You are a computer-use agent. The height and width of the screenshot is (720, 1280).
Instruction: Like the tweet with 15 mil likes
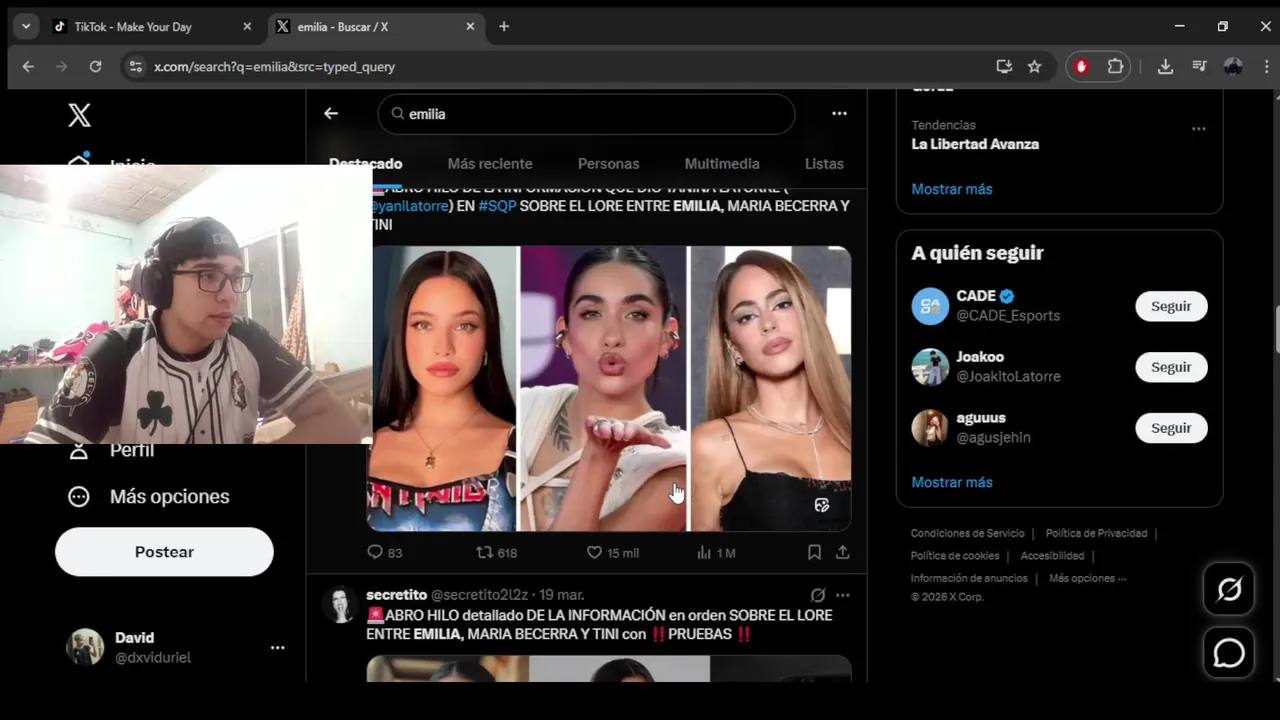594,552
